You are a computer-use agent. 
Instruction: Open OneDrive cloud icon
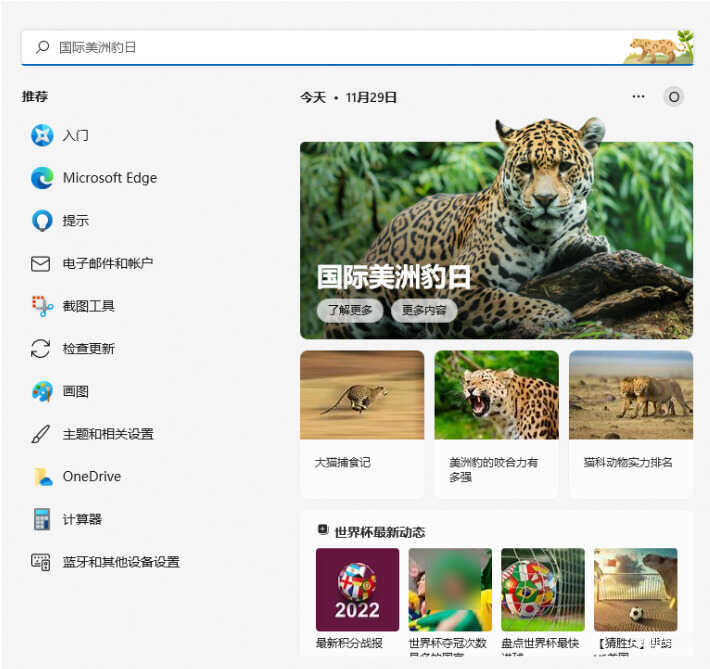(41, 477)
